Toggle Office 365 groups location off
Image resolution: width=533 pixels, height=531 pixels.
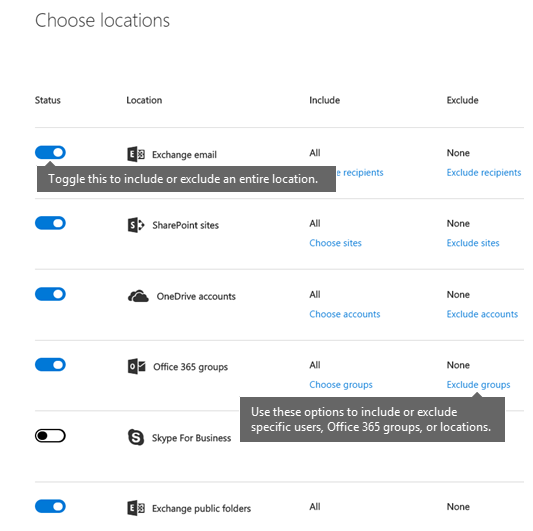(50, 365)
